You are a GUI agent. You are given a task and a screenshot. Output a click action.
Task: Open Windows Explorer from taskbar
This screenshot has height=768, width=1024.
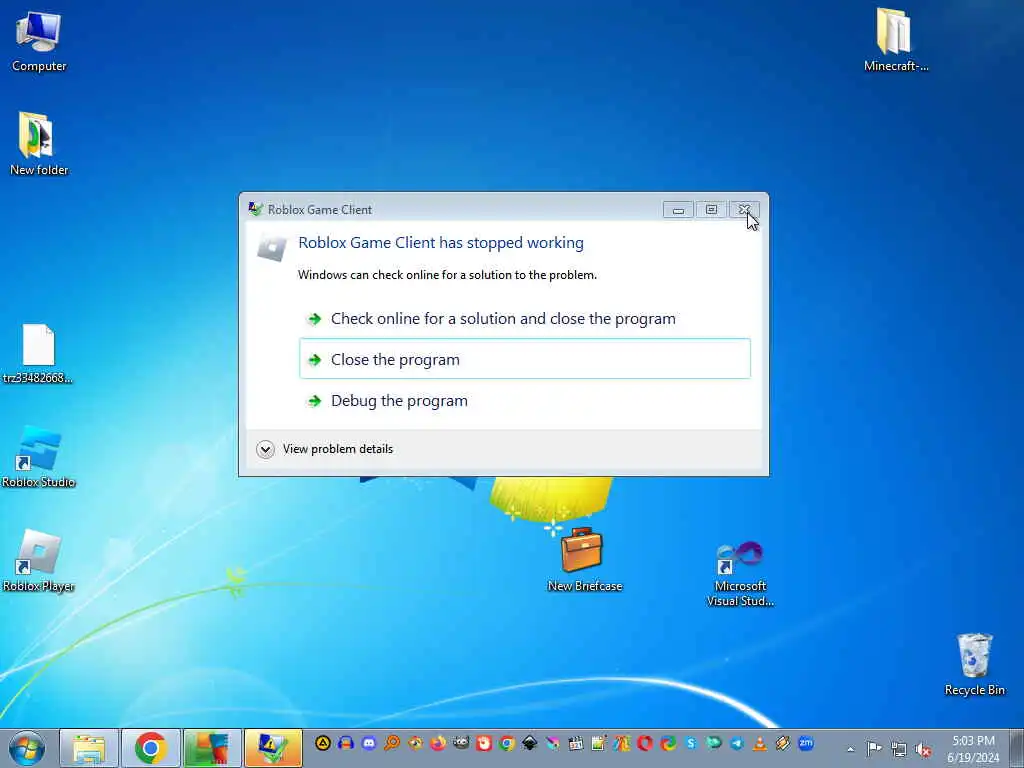click(89, 748)
